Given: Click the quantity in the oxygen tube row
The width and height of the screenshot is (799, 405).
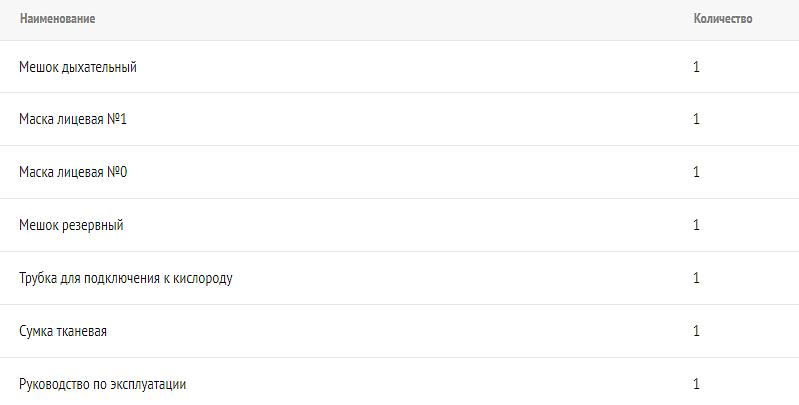Looking at the screenshot, I should tap(696, 278).
